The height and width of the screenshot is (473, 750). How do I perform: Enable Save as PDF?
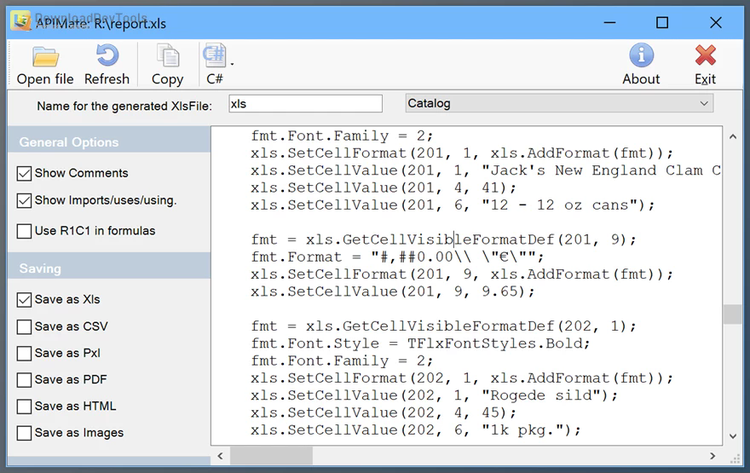(x=24, y=380)
